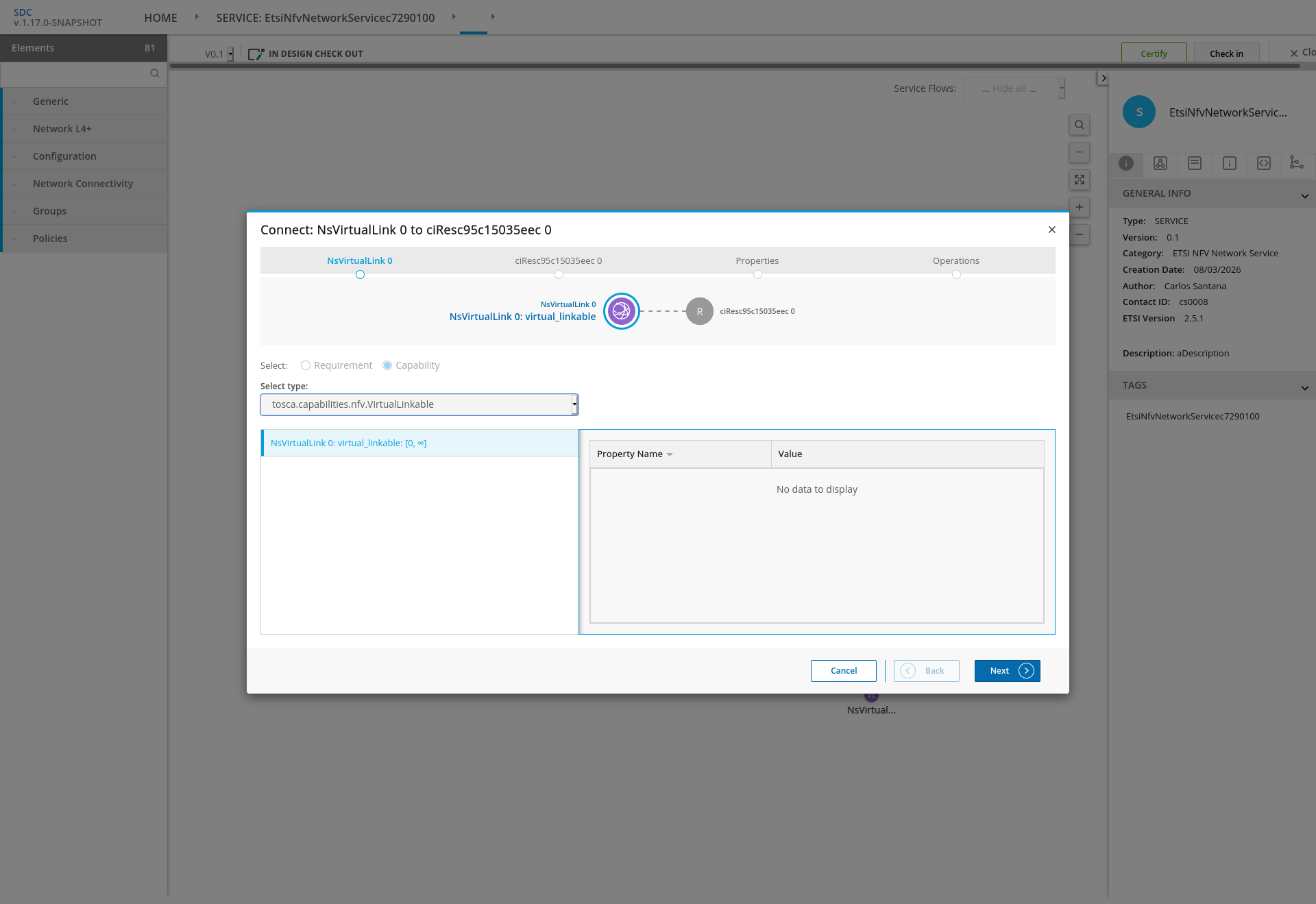
Task: Expand the Configuration category
Action: pos(84,156)
